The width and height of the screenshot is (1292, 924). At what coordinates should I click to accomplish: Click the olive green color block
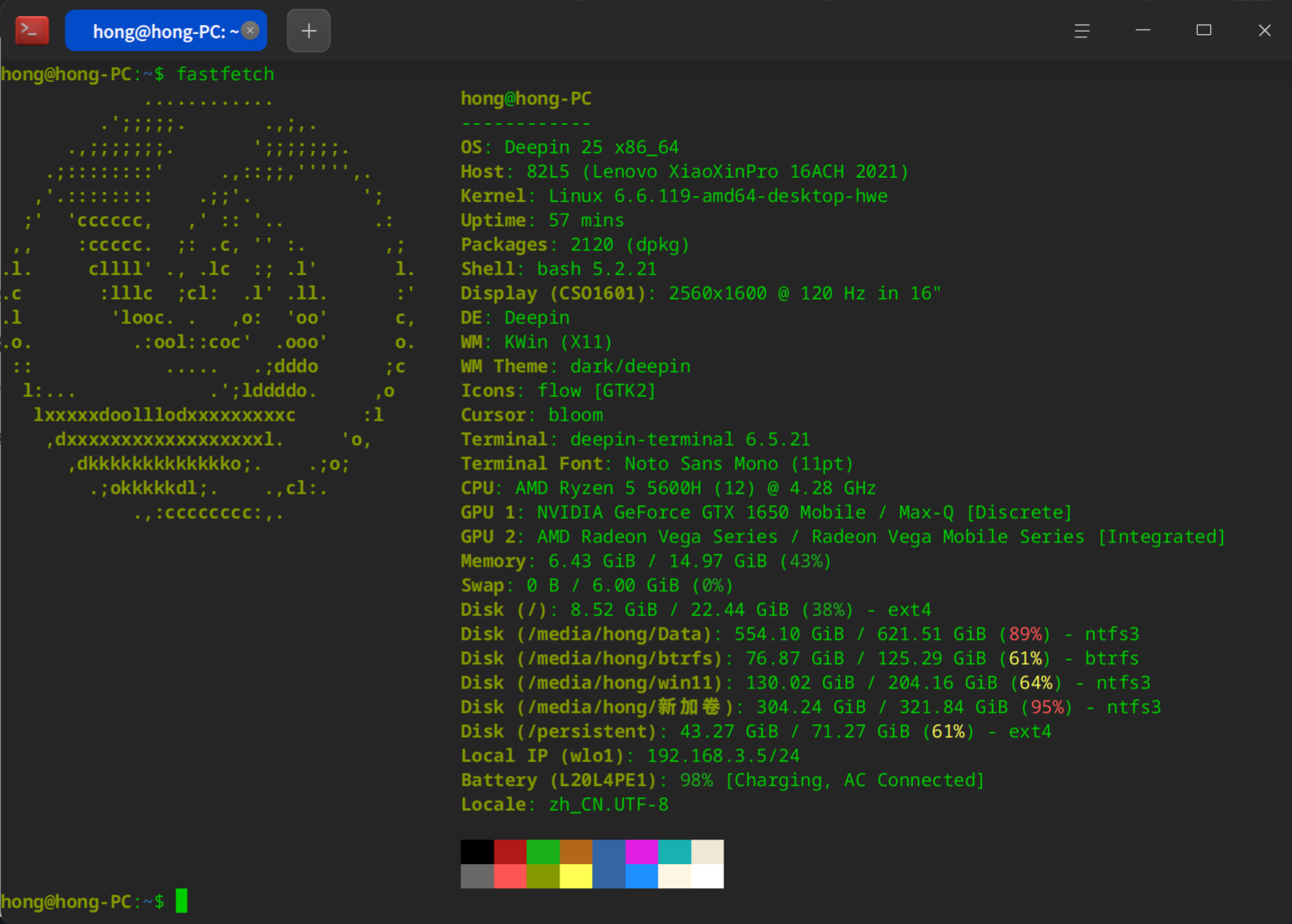click(x=543, y=876)
